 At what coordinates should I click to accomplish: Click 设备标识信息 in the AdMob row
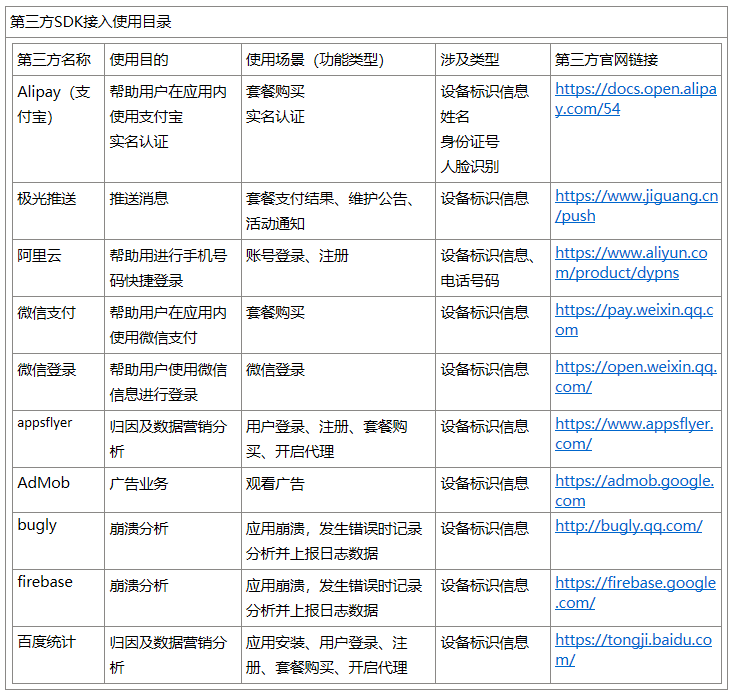tap(485, 484)
